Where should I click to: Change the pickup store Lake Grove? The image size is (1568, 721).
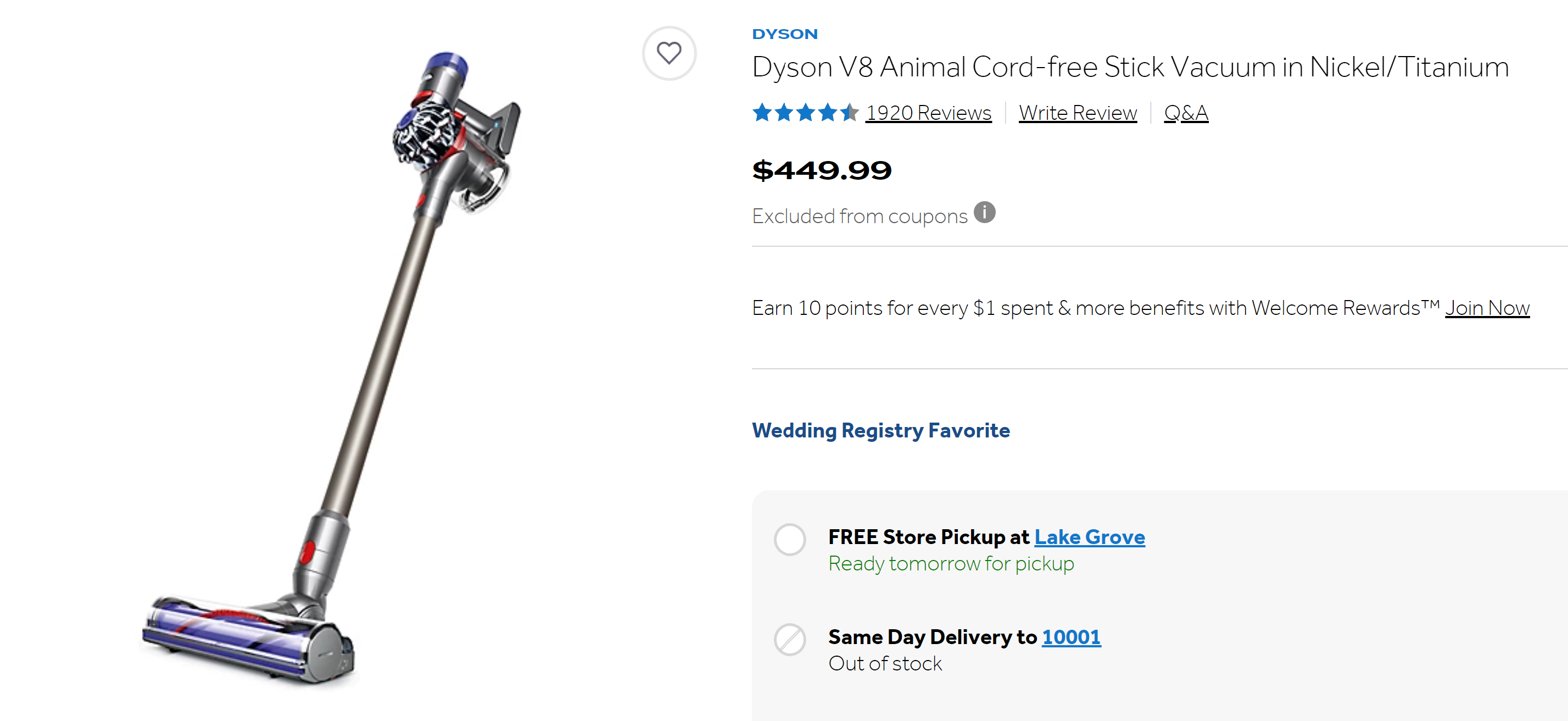pos(1089,536)
